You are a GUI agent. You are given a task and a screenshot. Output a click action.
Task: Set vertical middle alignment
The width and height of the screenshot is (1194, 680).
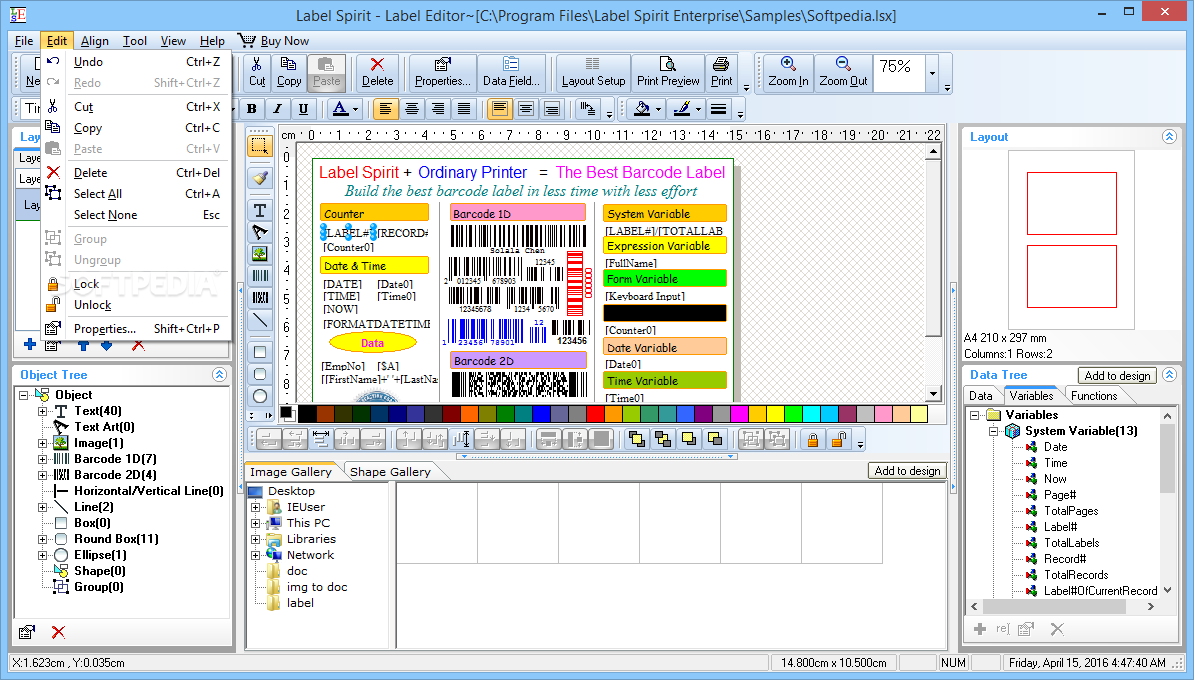coord(525,109)
